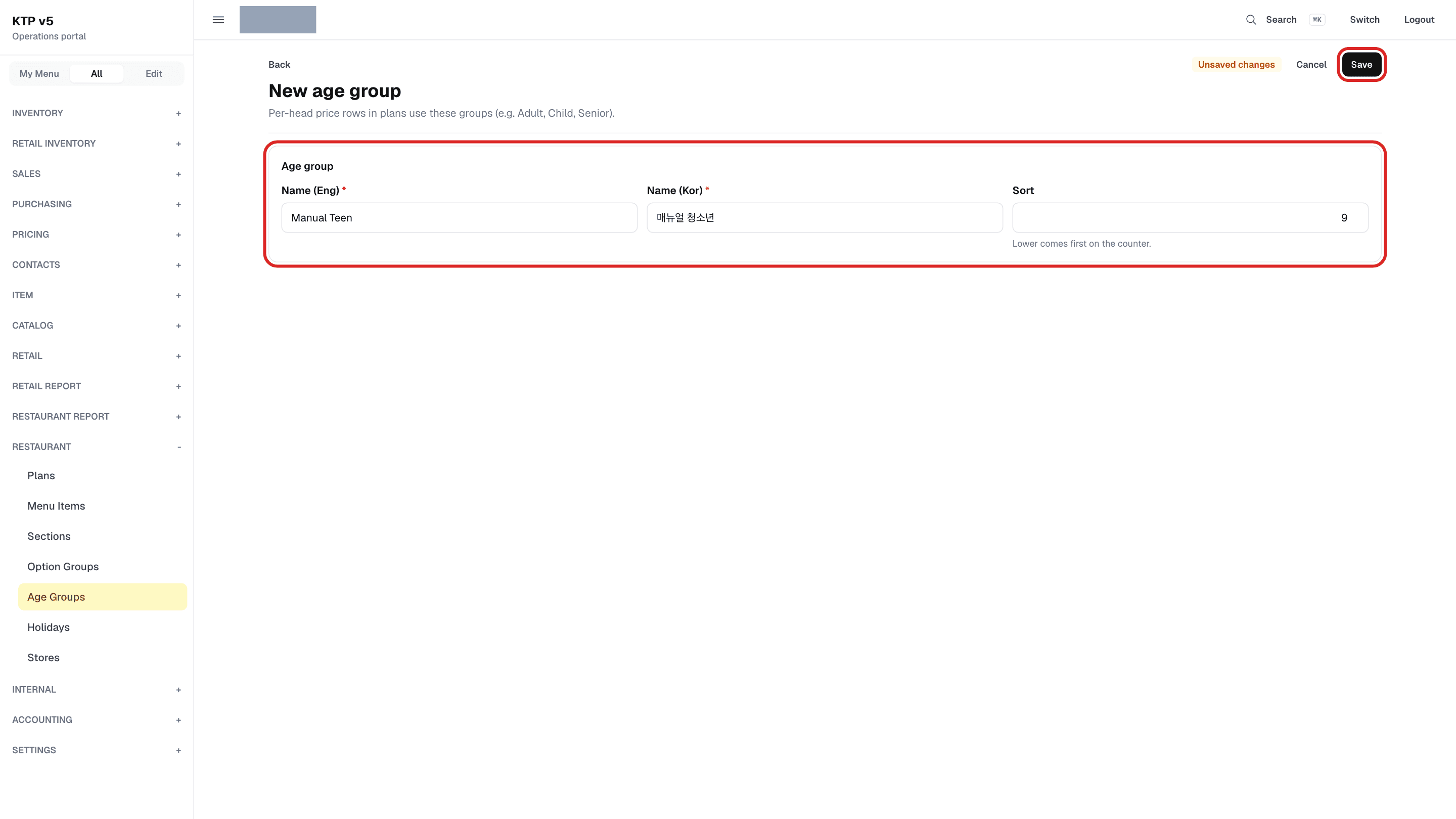This screenshot has width=1456, height=819.
Task: Go Back to the previous page
Action: point(279,64)
